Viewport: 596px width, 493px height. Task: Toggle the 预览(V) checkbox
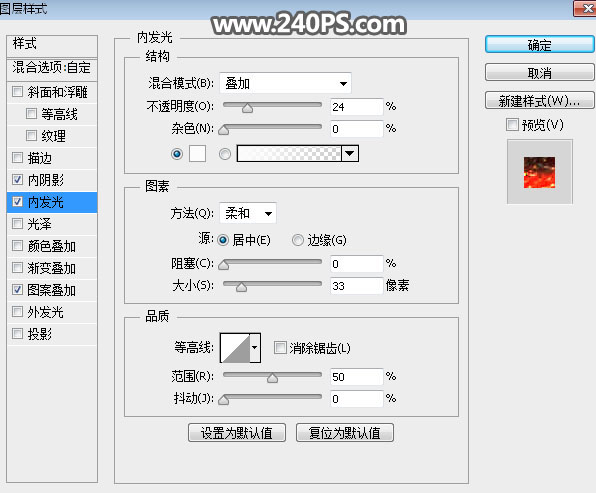click(x=512, y=124)
